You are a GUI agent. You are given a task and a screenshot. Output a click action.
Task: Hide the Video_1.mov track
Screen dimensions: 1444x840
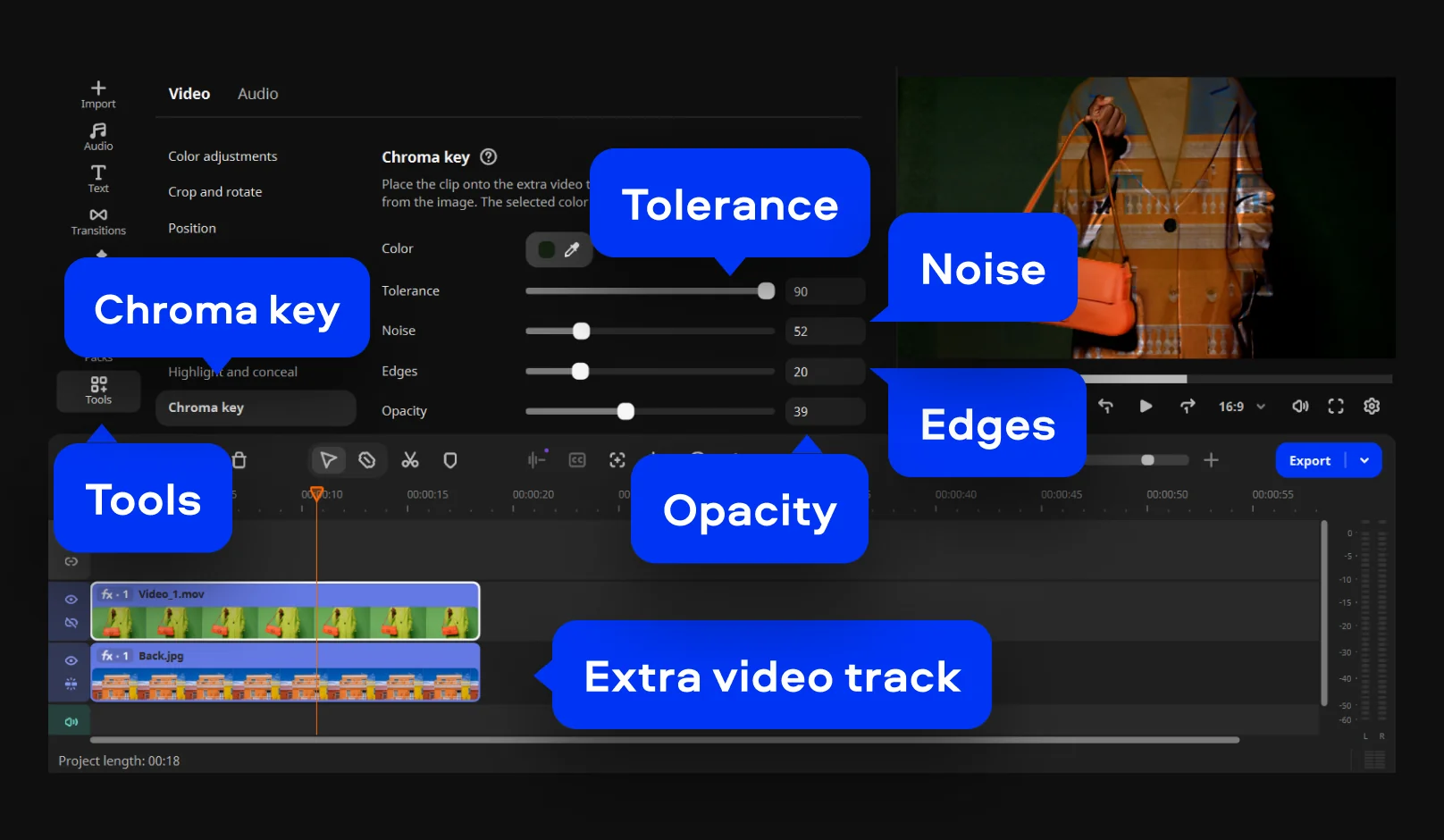pos(71,600)
